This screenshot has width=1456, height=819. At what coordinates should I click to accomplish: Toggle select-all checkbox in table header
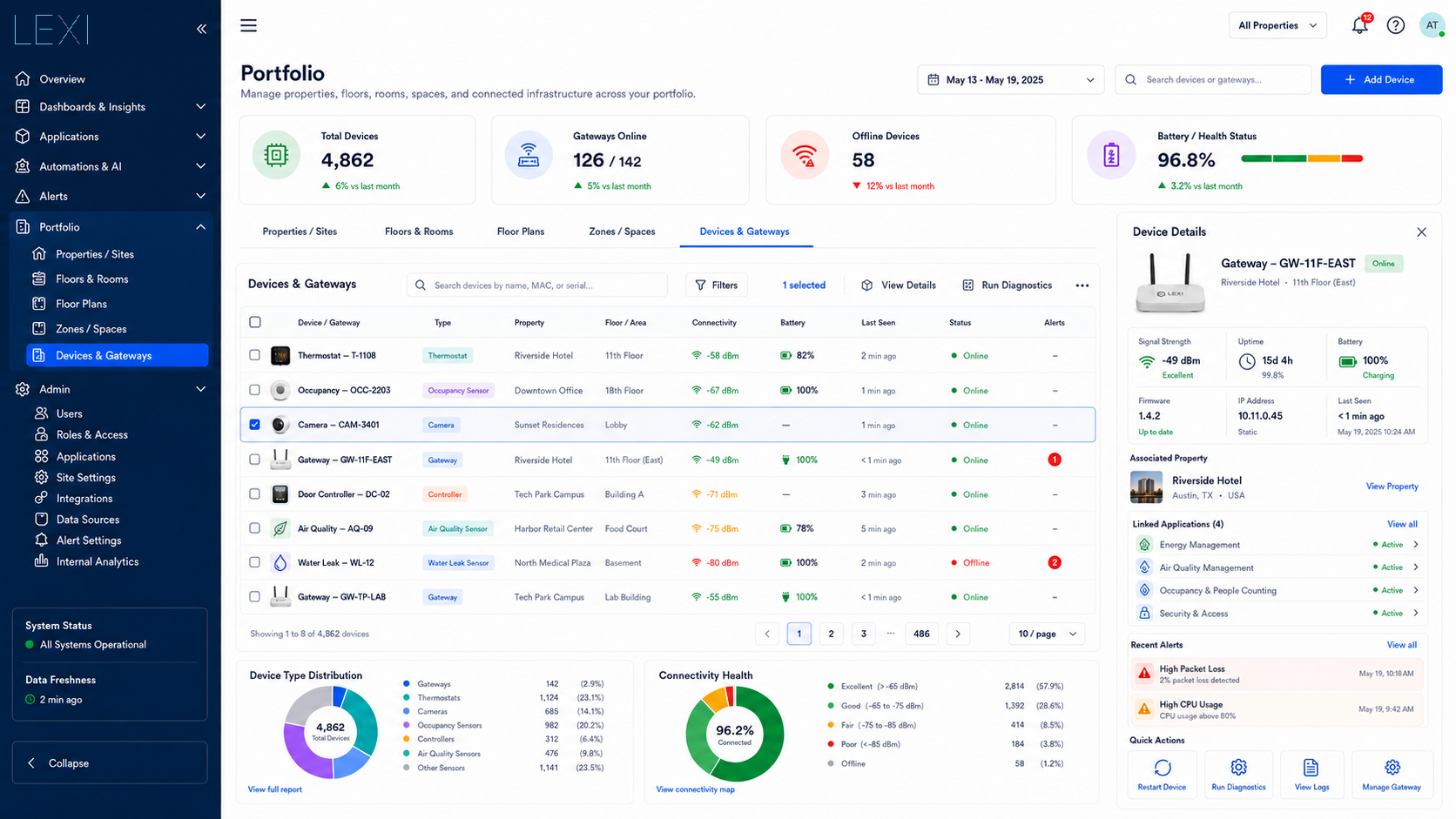coord(255,322)
